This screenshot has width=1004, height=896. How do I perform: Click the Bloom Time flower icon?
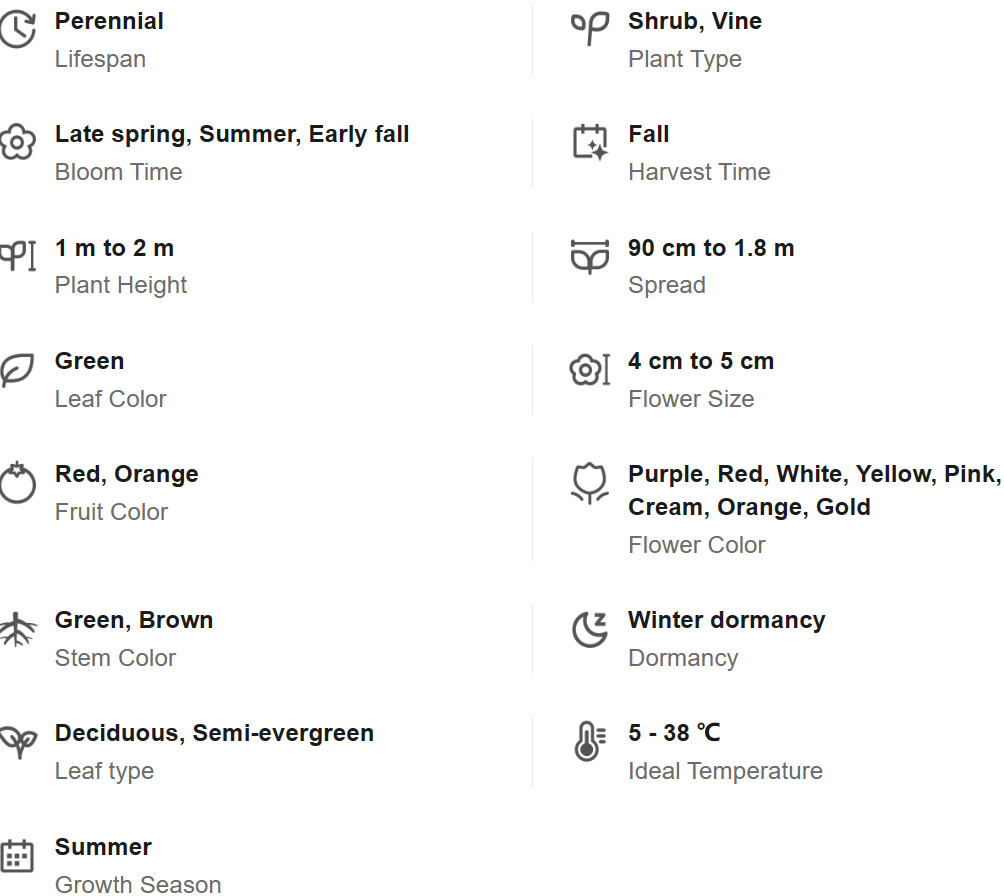pyautogui.click(x=17, y=143)
